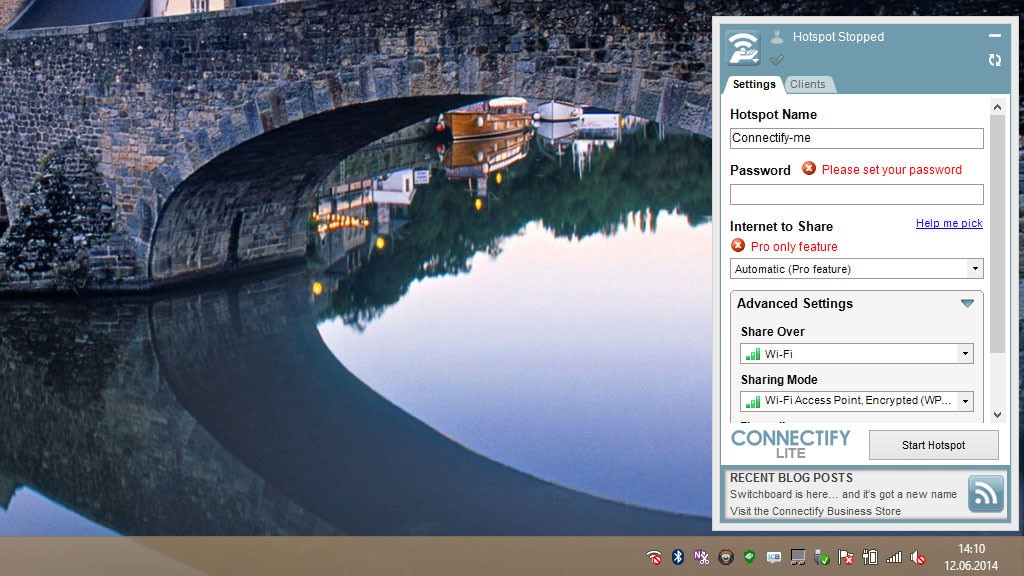Screen dimensions: 1024x576
Task: Click the clients user icon beside Hotspot Stopped
Action: click(777, 37)
